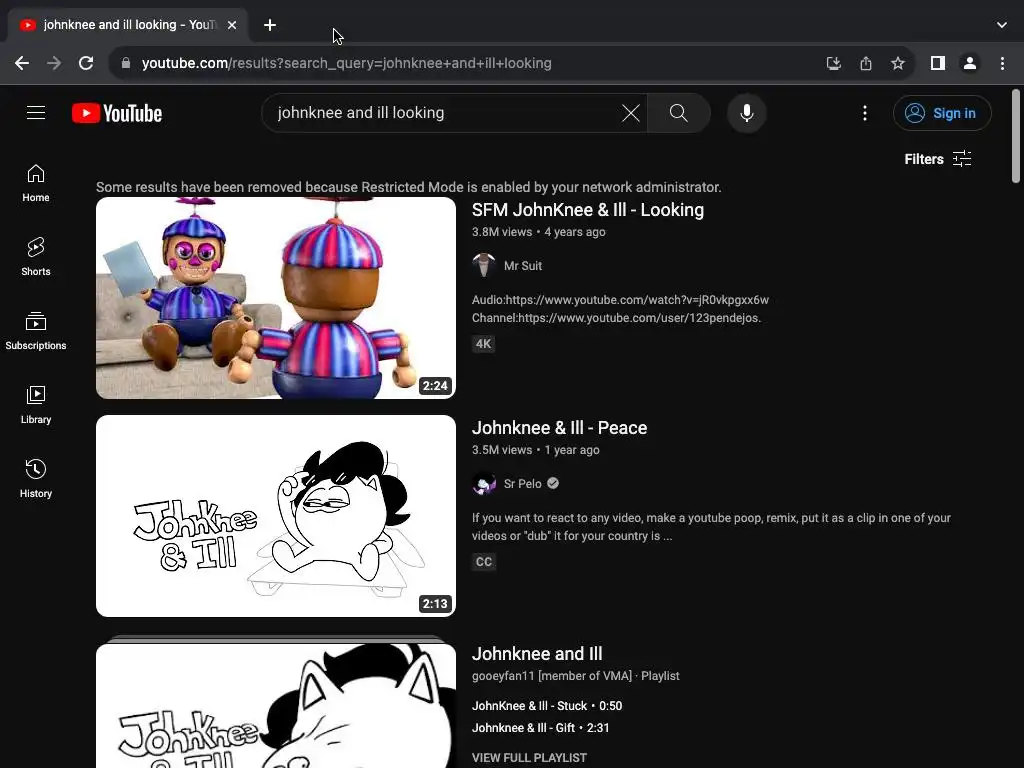
Task: Play Johnknee & Ill - Gift from playlist
Action: coord(540,728)
